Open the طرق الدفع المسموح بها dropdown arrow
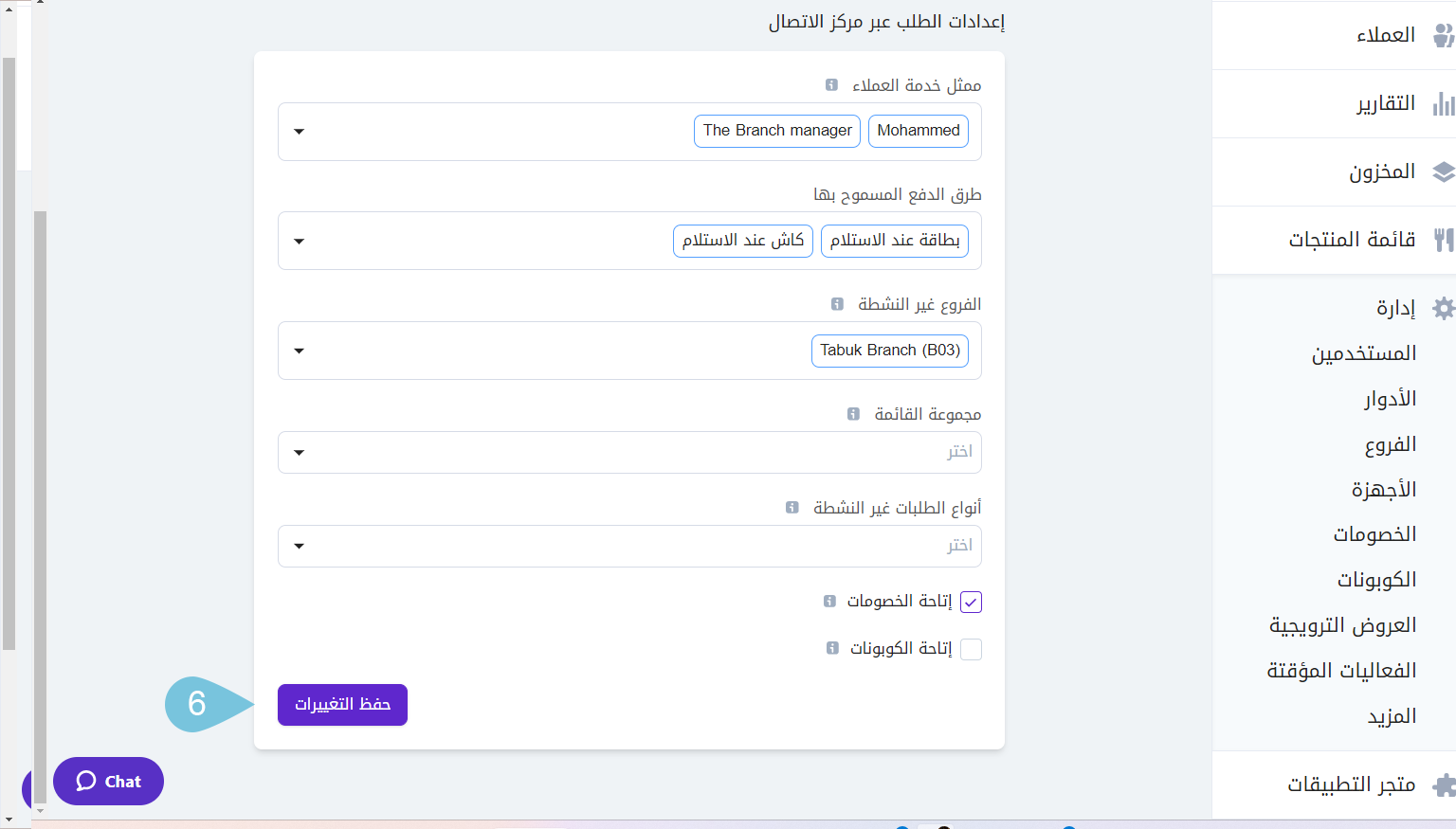The width and height of the screenshot is (1456, 829). click(299, 241)
